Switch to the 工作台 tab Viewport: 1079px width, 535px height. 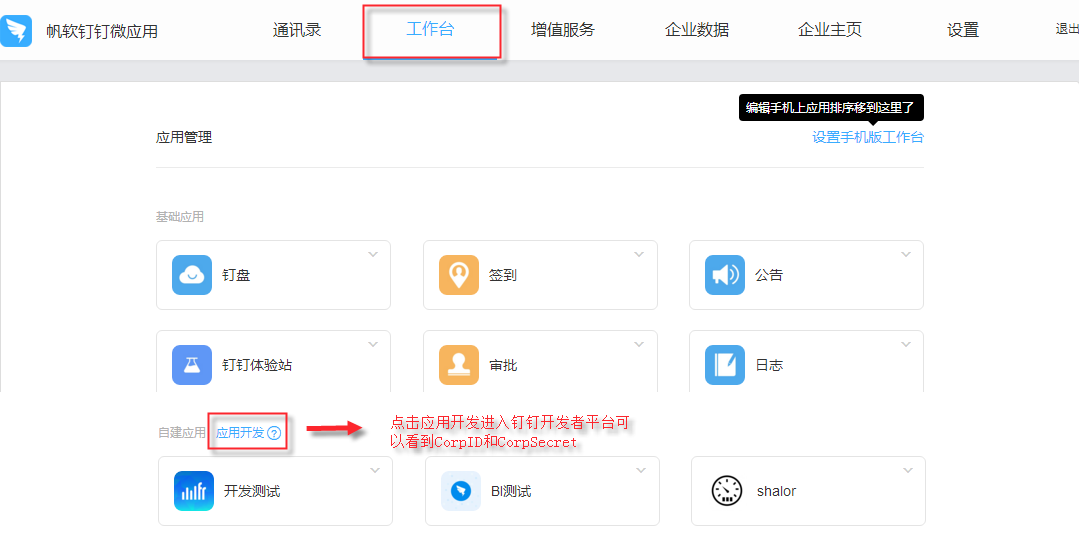point(430,30)
